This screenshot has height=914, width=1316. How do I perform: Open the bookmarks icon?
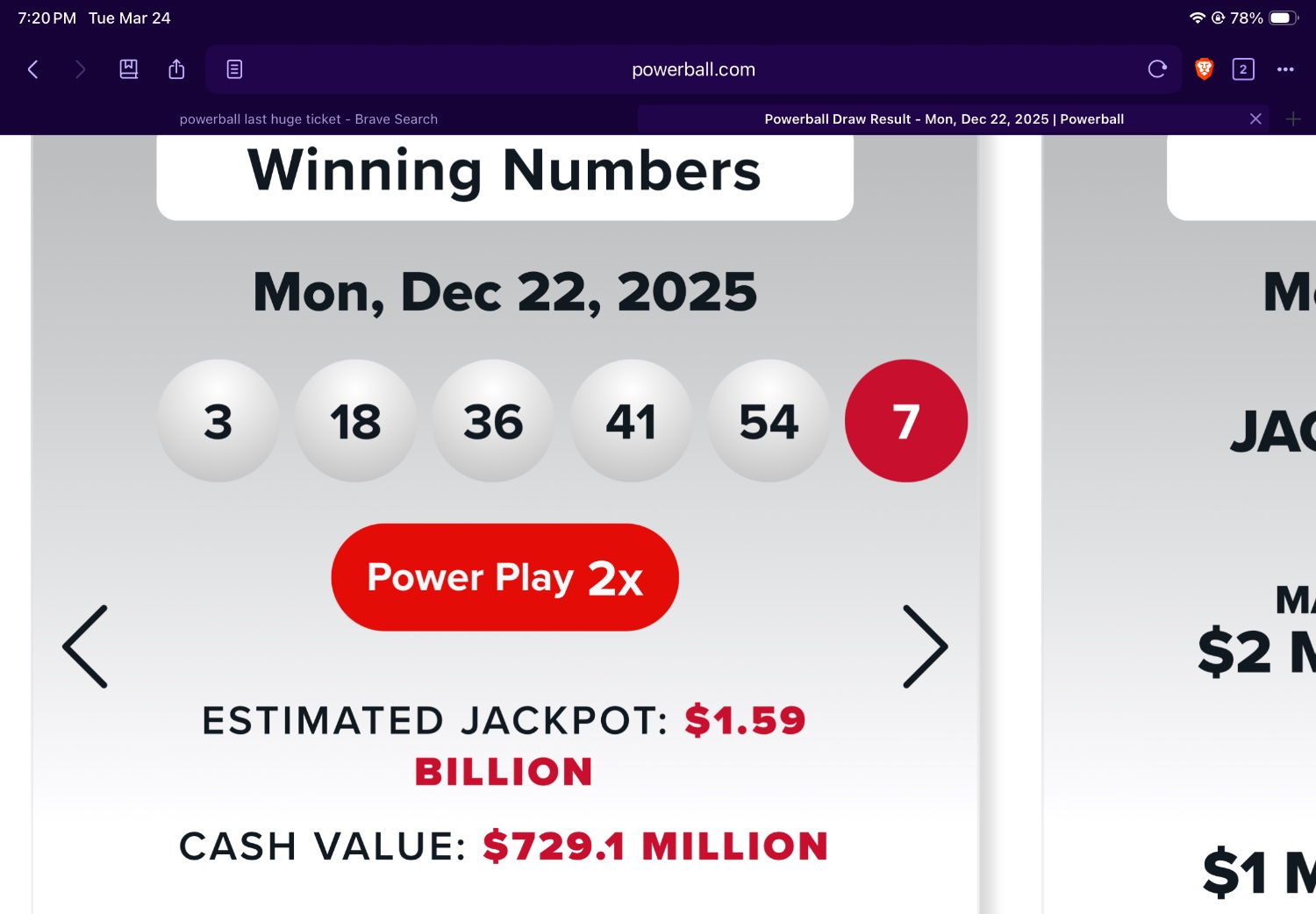129,69
